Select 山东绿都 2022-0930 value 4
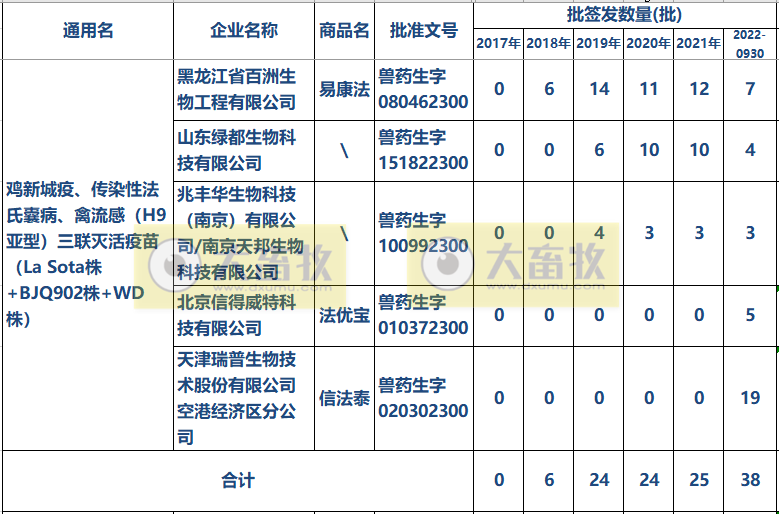Screen dimensions: 779x514 (750, 150)
